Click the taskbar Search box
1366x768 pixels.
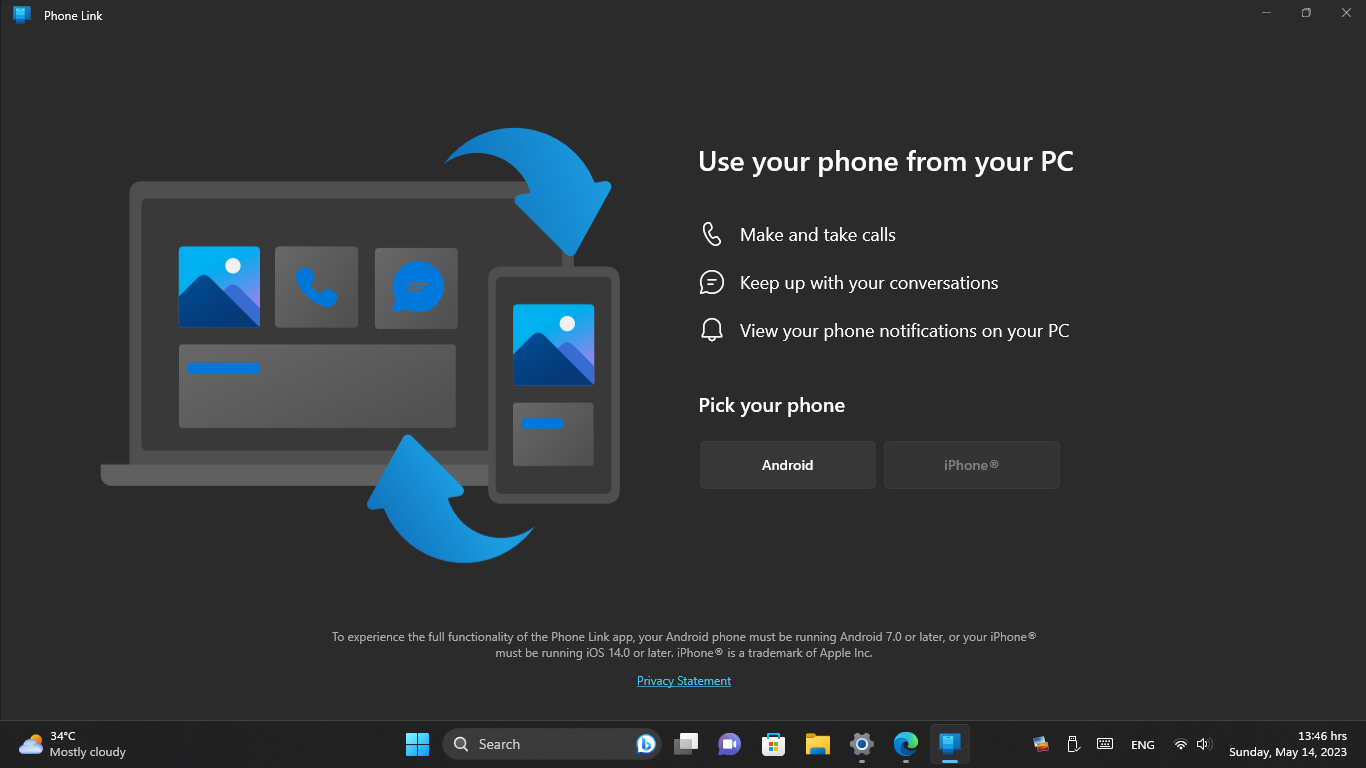[x=552, y=744]
